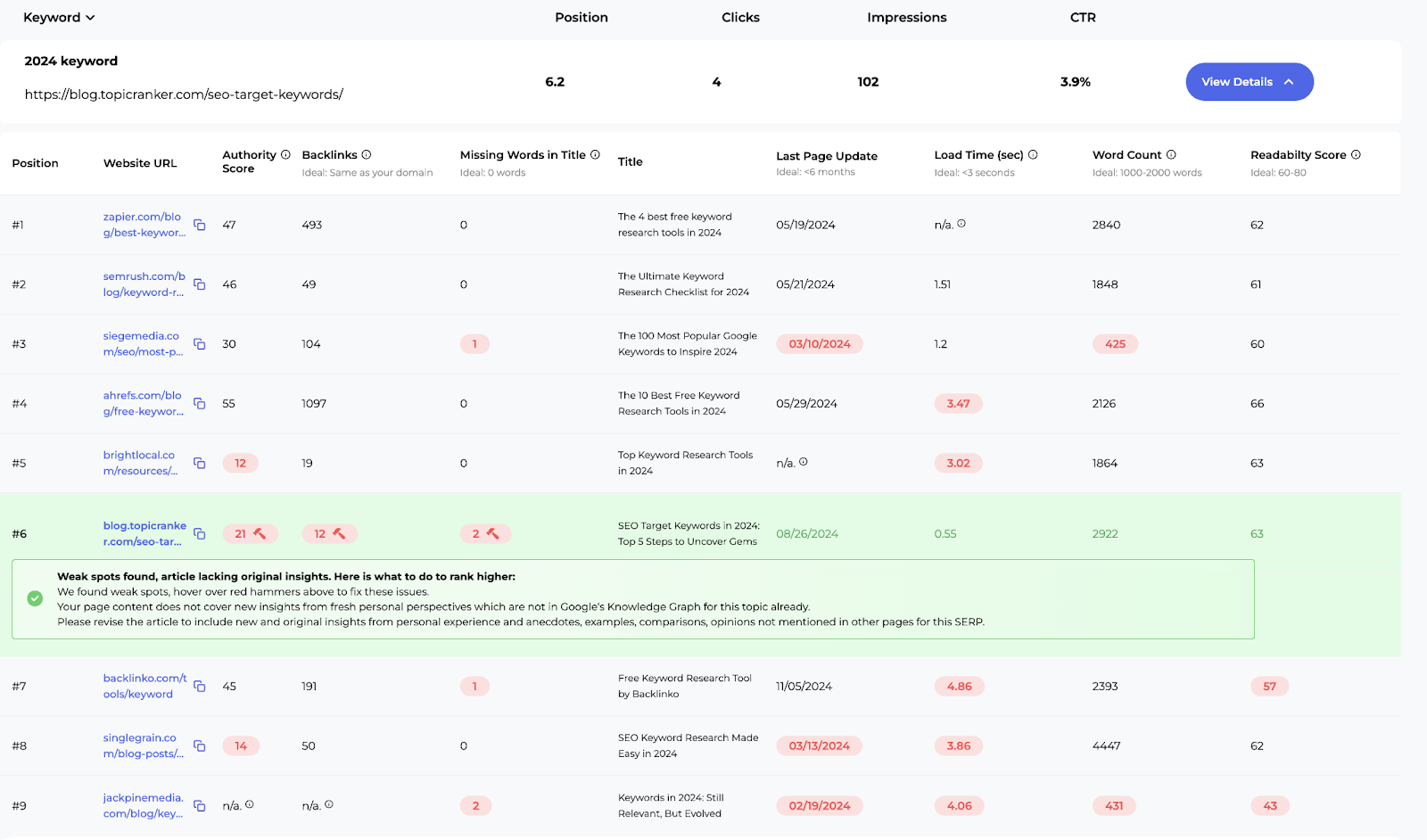This screenshot has width=1427, height=840.
Task: Click the hammer icon next to Missing Words 2
Action: click(x=492, y=533)
